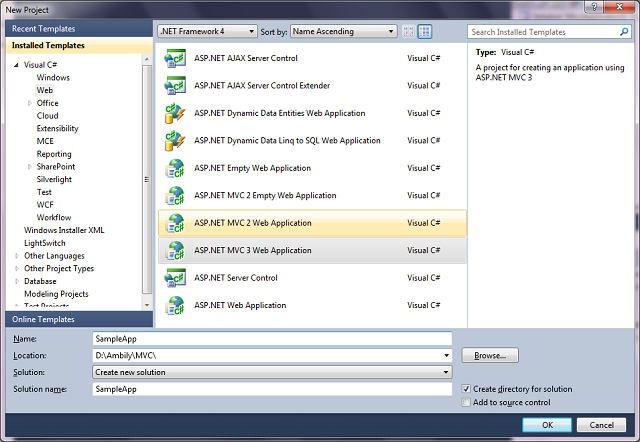640x442 pixels.
Task: Switch to small icons view
Action: tap(409, 32)
